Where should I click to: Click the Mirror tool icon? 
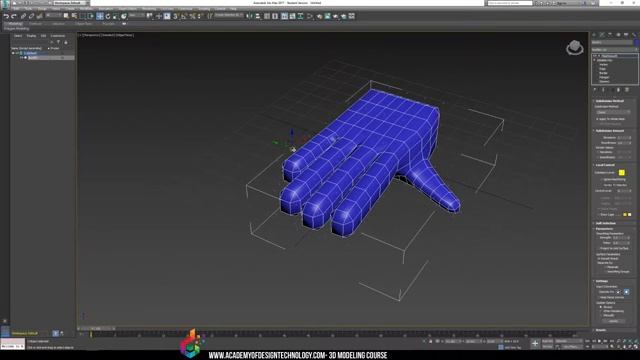[x=249, y=16]
